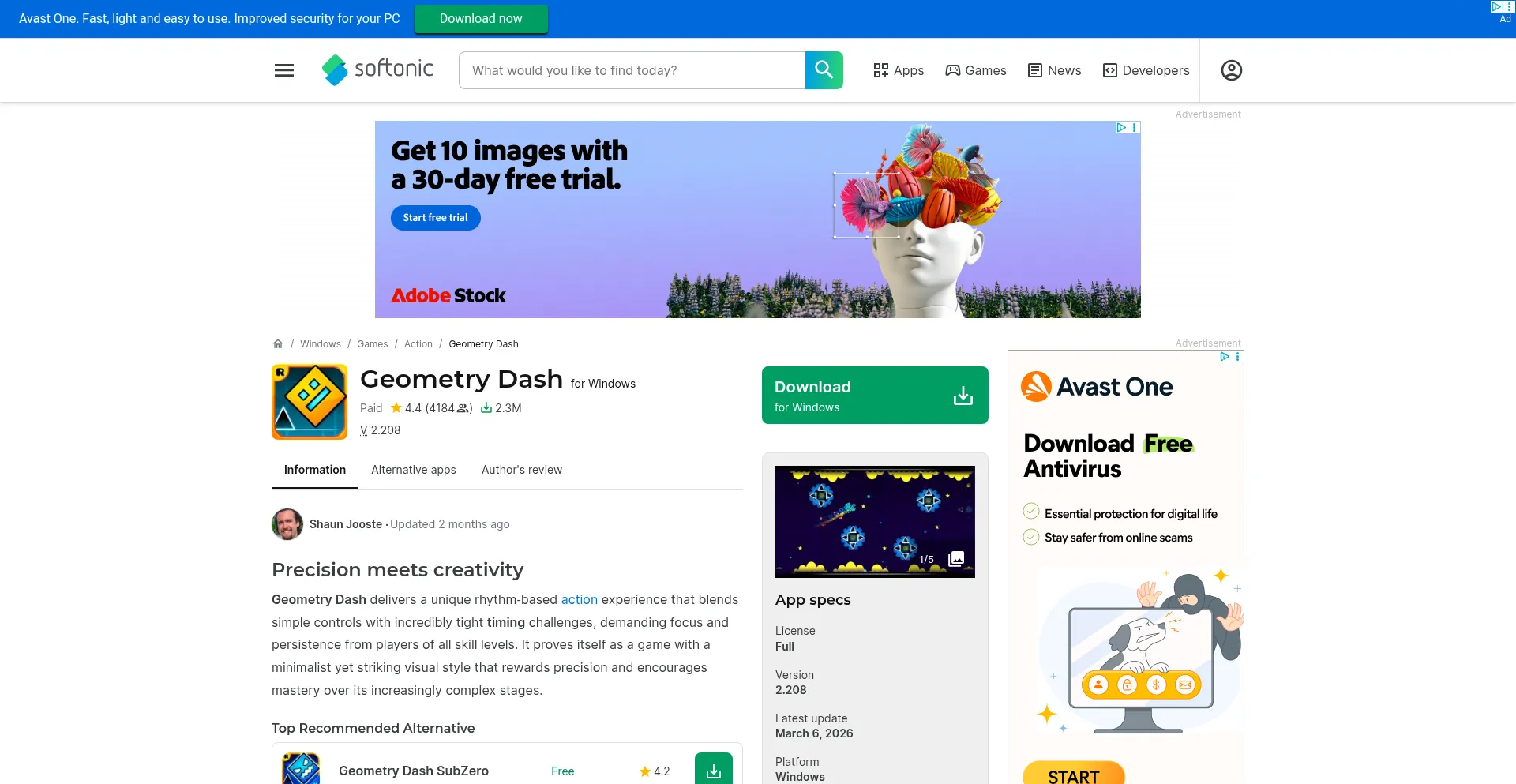Go to the News section

tap(1055, 70)
